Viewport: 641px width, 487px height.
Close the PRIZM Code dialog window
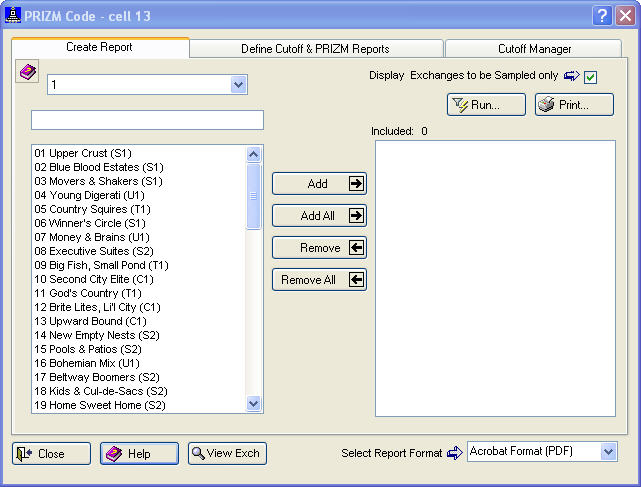625,16
